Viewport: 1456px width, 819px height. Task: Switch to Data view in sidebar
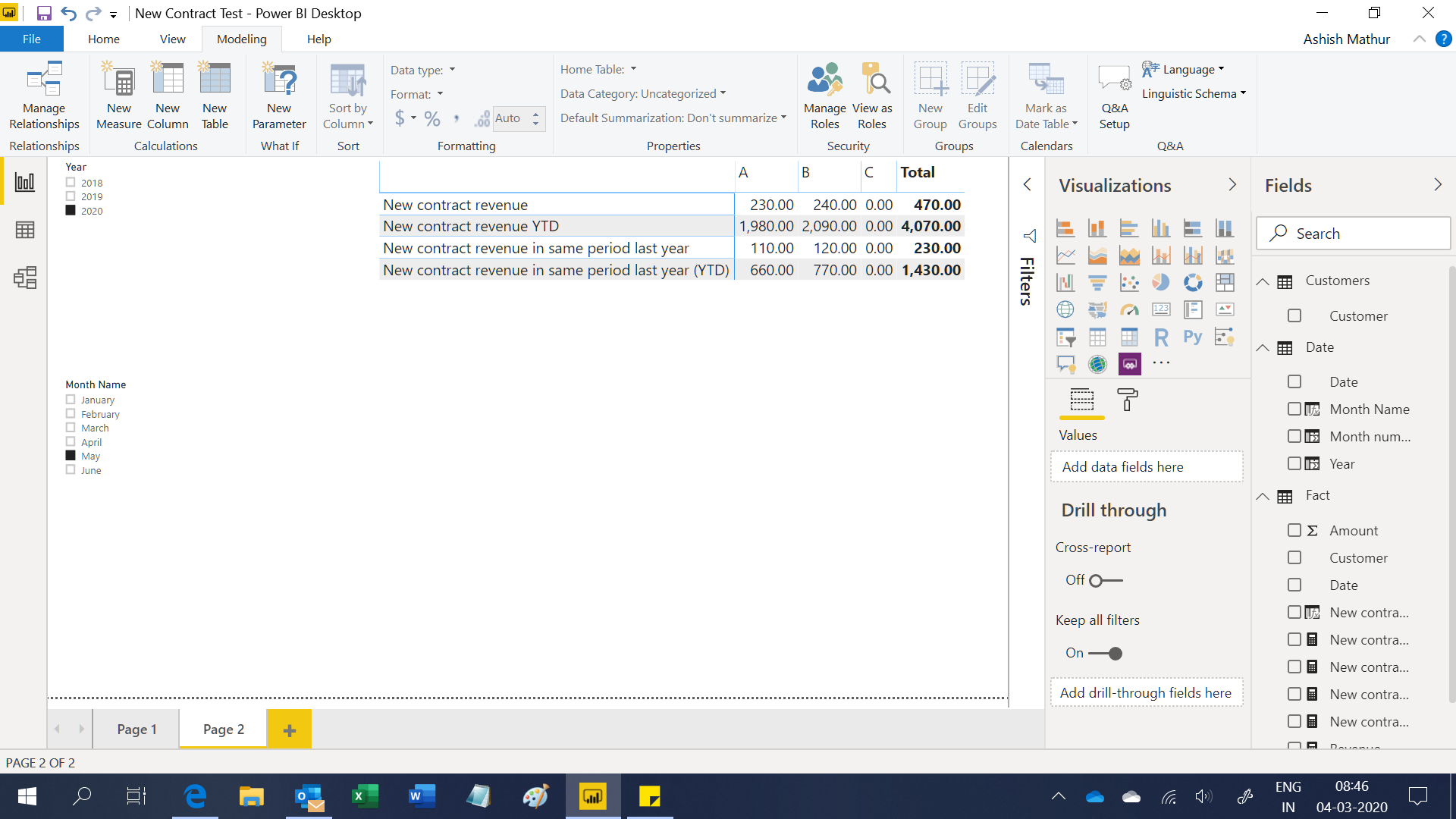tap(25, 230)
